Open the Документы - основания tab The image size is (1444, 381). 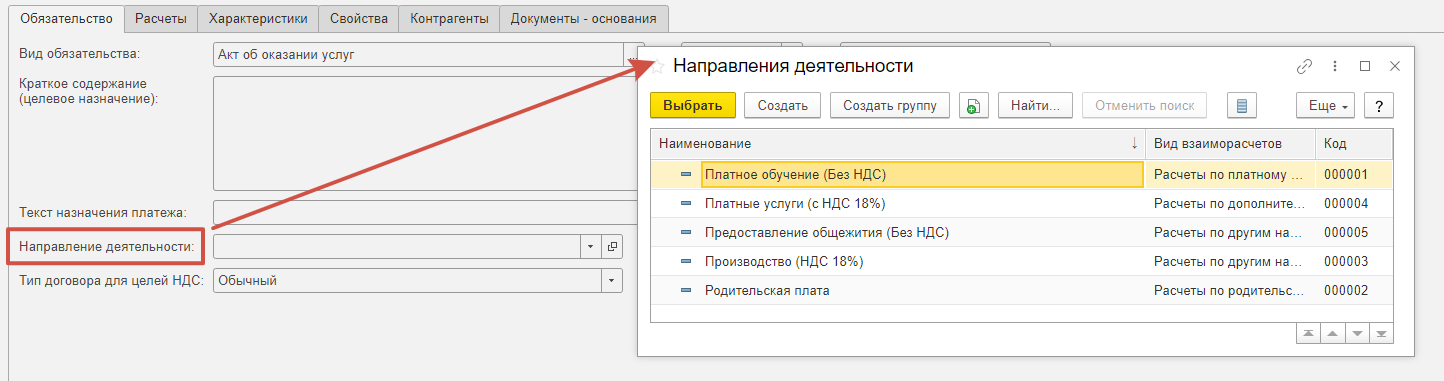coord(584,18)
